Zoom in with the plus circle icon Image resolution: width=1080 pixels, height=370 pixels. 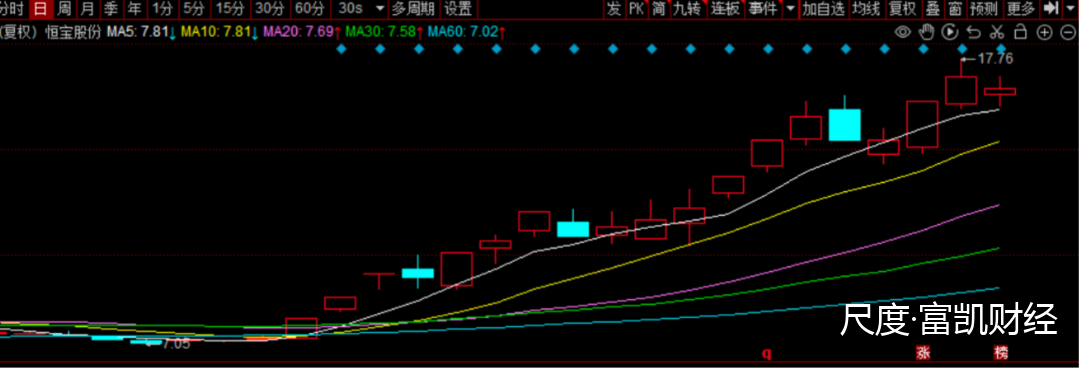coord(1045,32)
